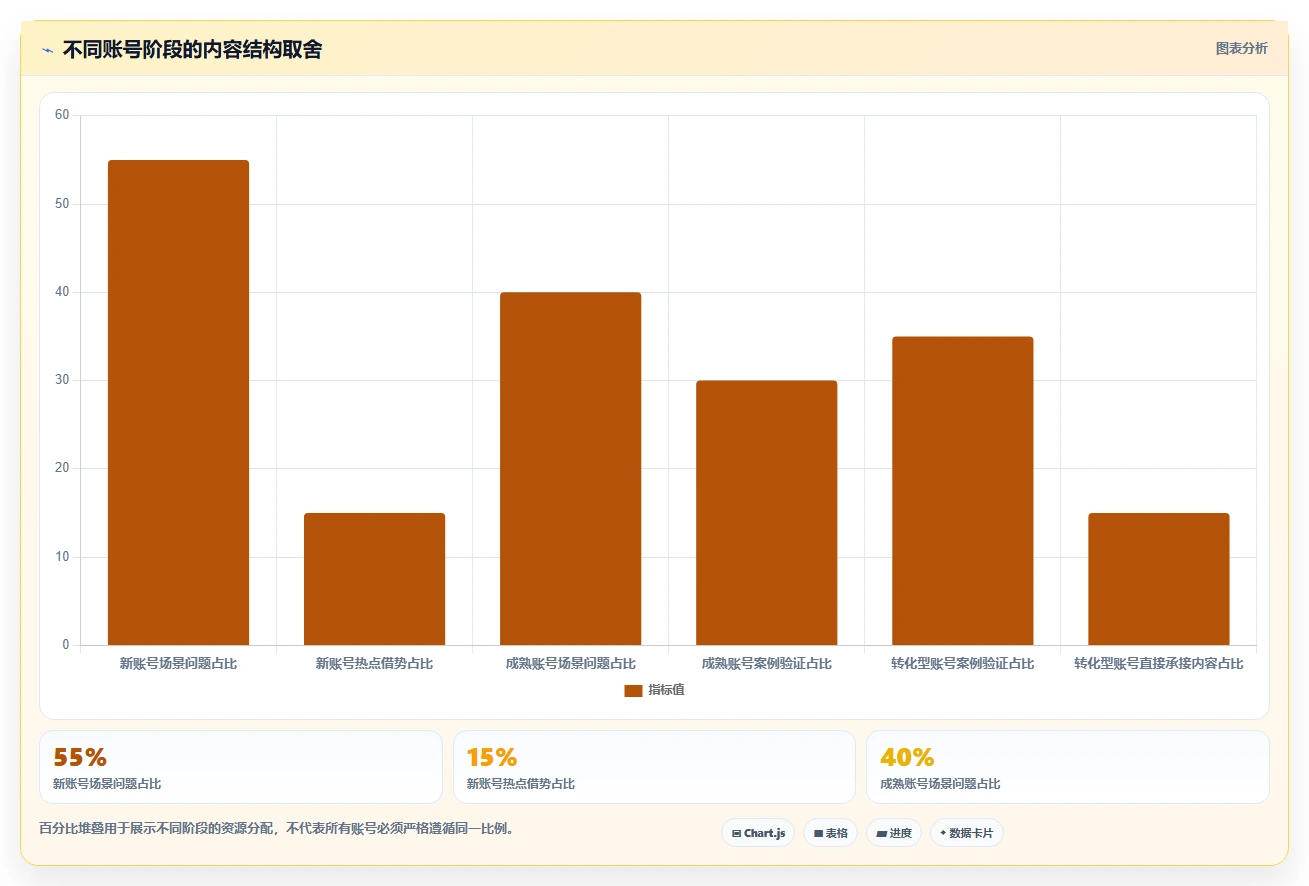This screenshot has width=1309, height=886.
Task: Click the 新账号场景问题占比 bar in the chart
Action: point(178,402)
